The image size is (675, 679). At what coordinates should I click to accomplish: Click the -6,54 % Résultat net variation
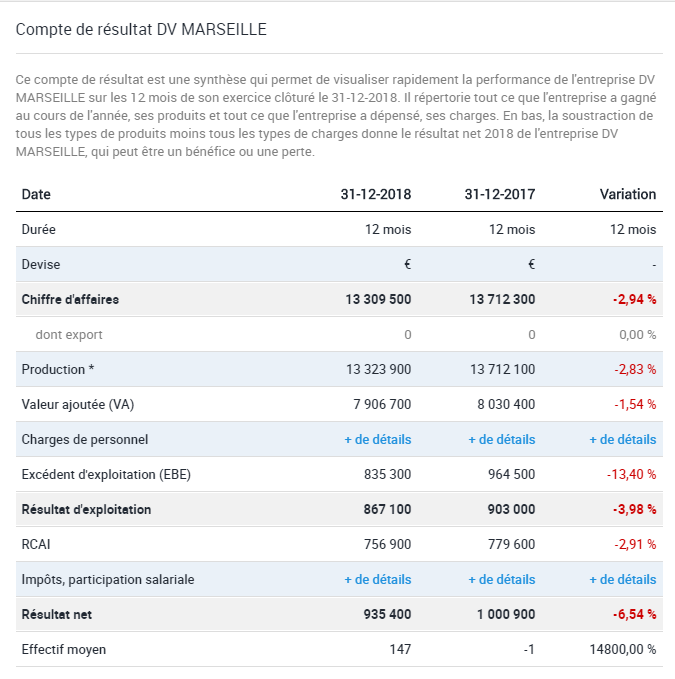[x=634, y=614]
